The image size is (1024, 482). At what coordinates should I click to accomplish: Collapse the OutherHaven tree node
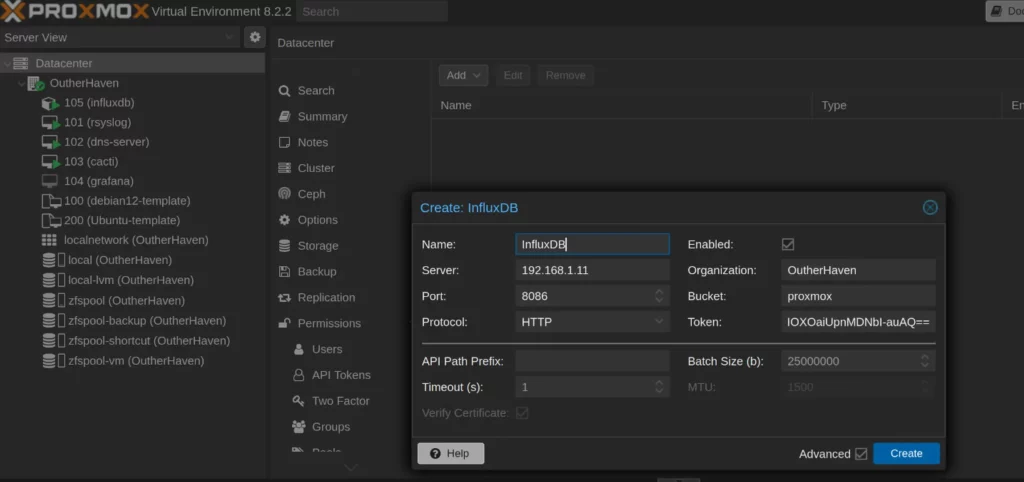[22, 84]
